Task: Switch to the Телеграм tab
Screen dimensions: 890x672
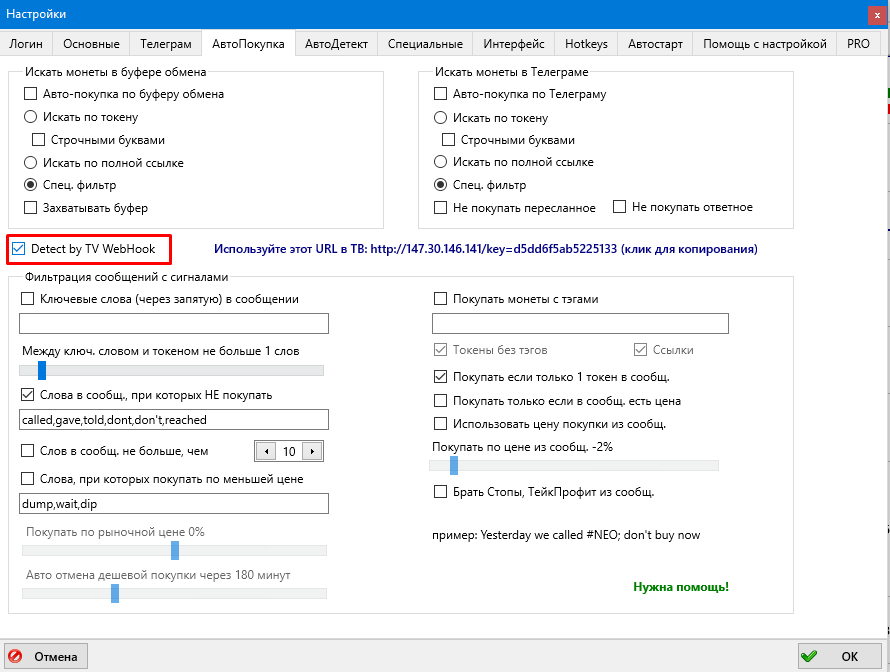Action: (x=165, y=44)
